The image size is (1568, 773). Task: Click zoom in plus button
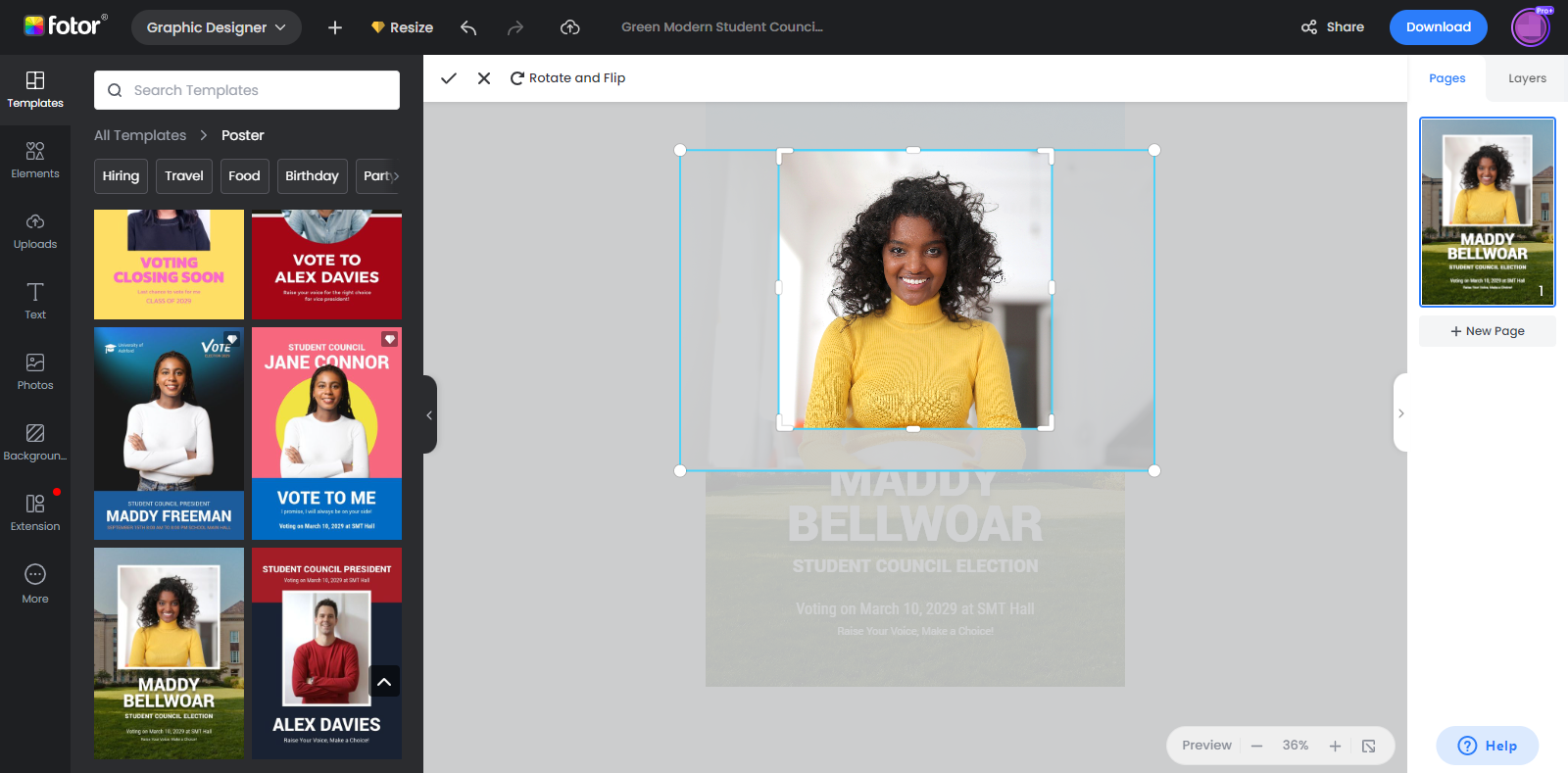point(1335,746)
